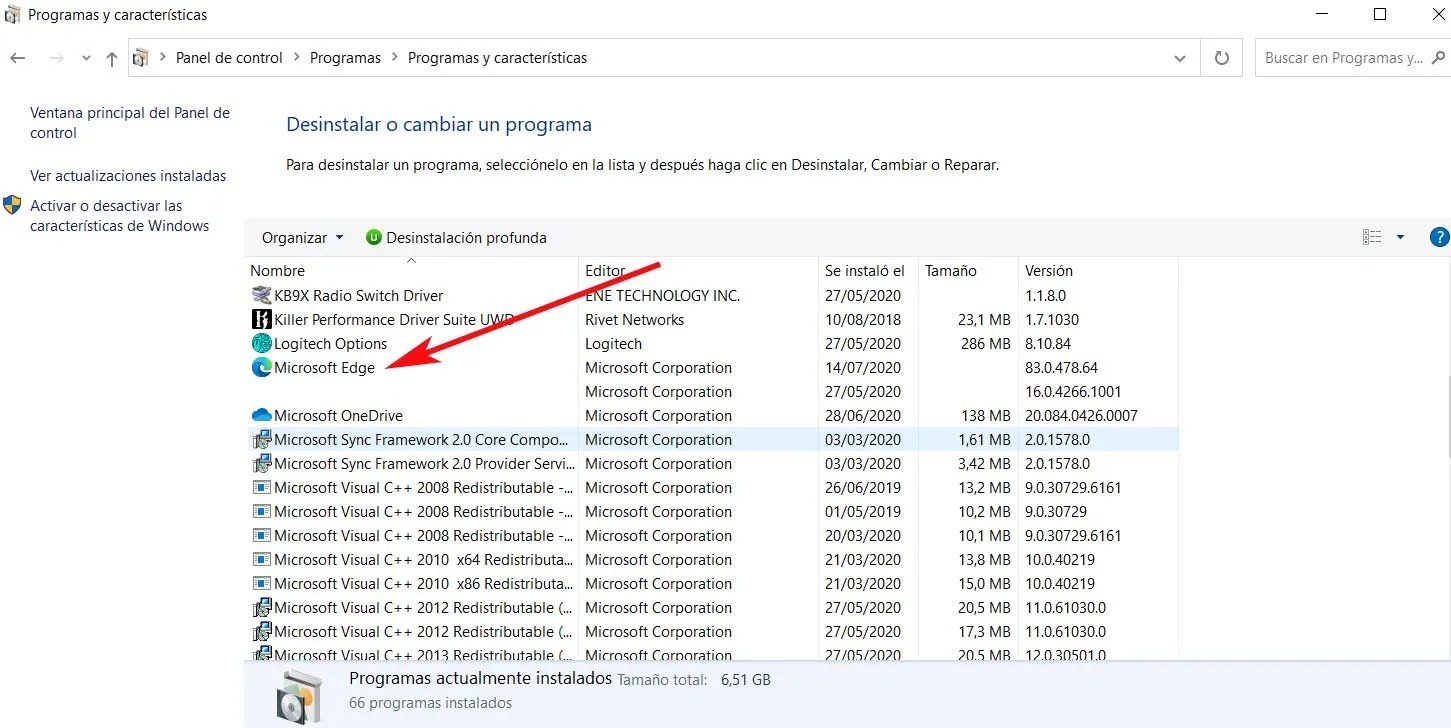Go to Panel de control in the breadcrumb
This screenshot has height=728, width=1451.
pos(228,57)
